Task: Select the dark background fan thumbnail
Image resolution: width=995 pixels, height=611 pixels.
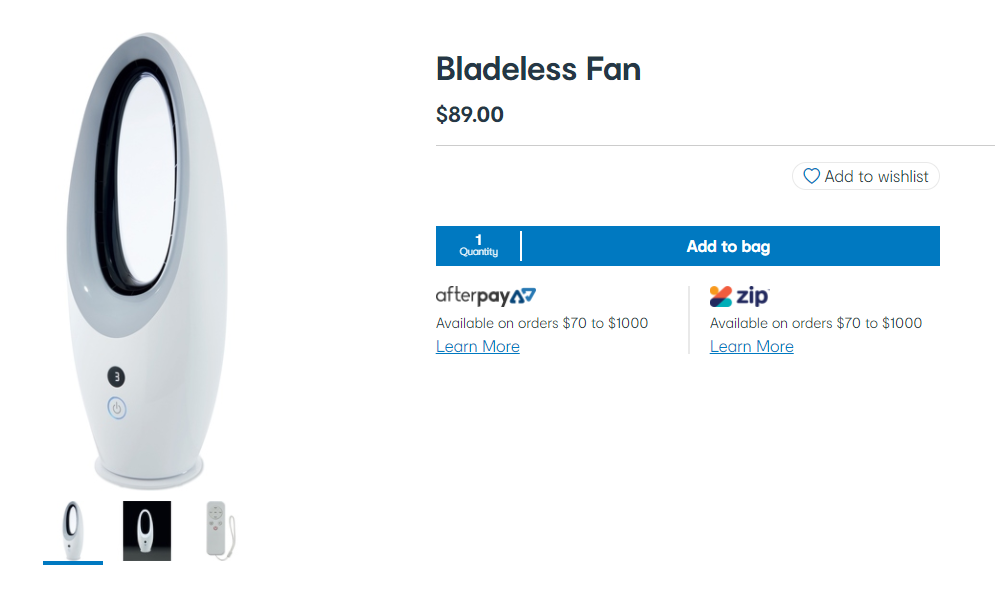Action: pyautogui.click(x=147, y=529)
